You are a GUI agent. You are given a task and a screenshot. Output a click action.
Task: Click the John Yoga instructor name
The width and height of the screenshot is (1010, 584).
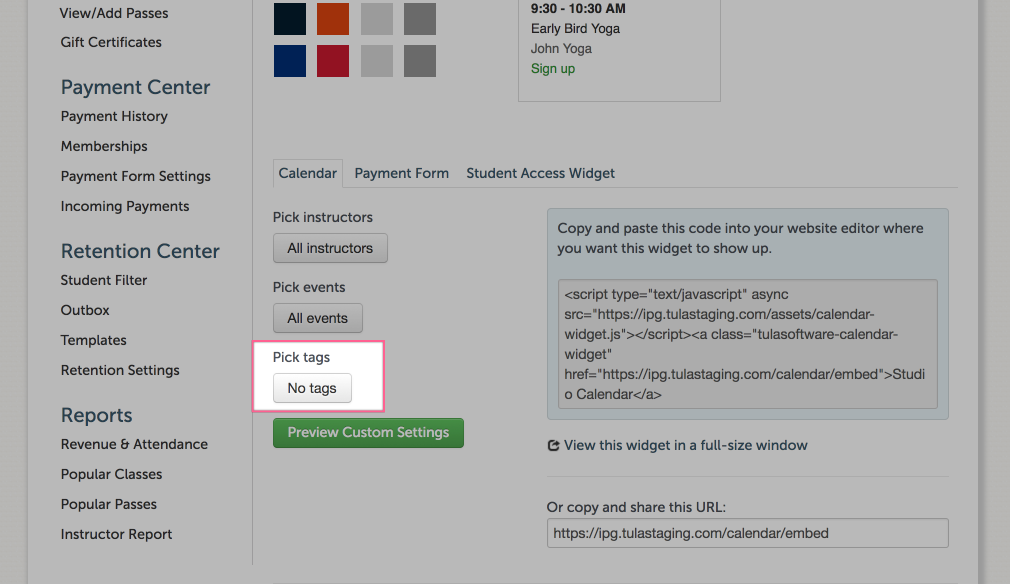pos(561,48)
